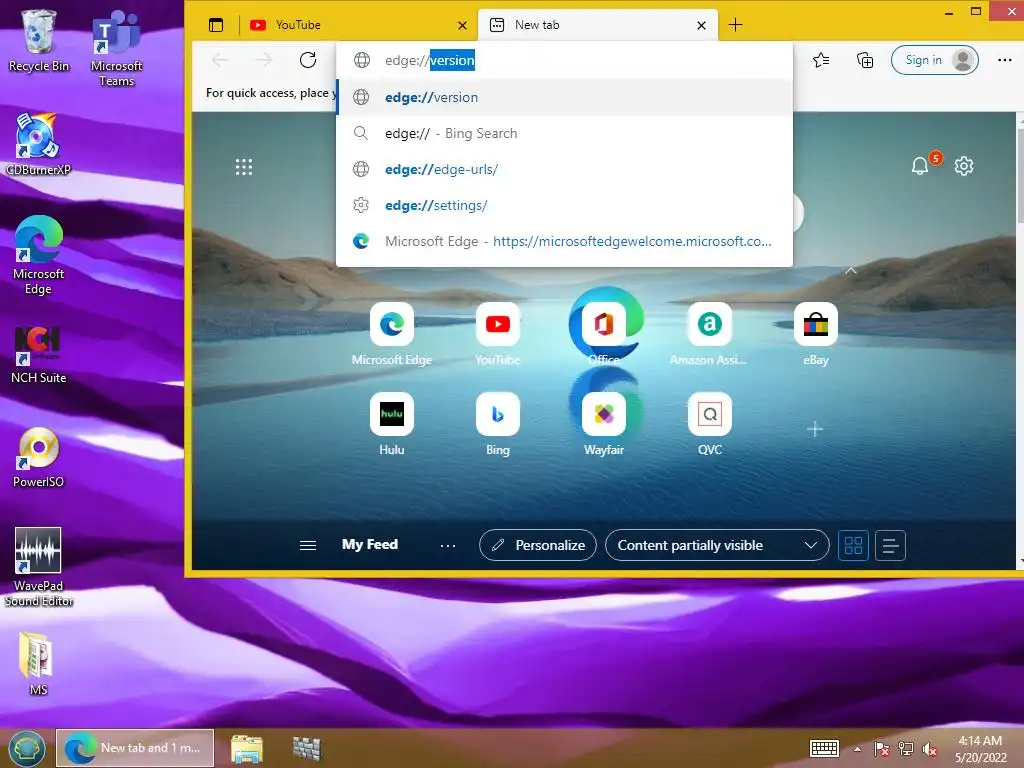Click the Personalize button
The width and height of the screenshot is (1024, 768).
click(x=537, y=545)
